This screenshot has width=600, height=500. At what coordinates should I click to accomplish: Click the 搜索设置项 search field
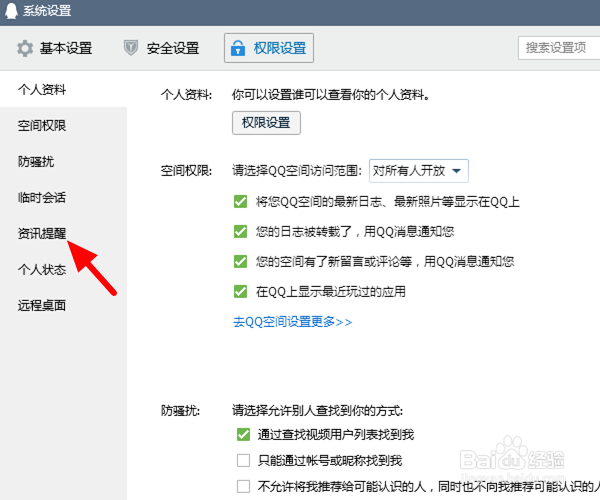point(559,48)
